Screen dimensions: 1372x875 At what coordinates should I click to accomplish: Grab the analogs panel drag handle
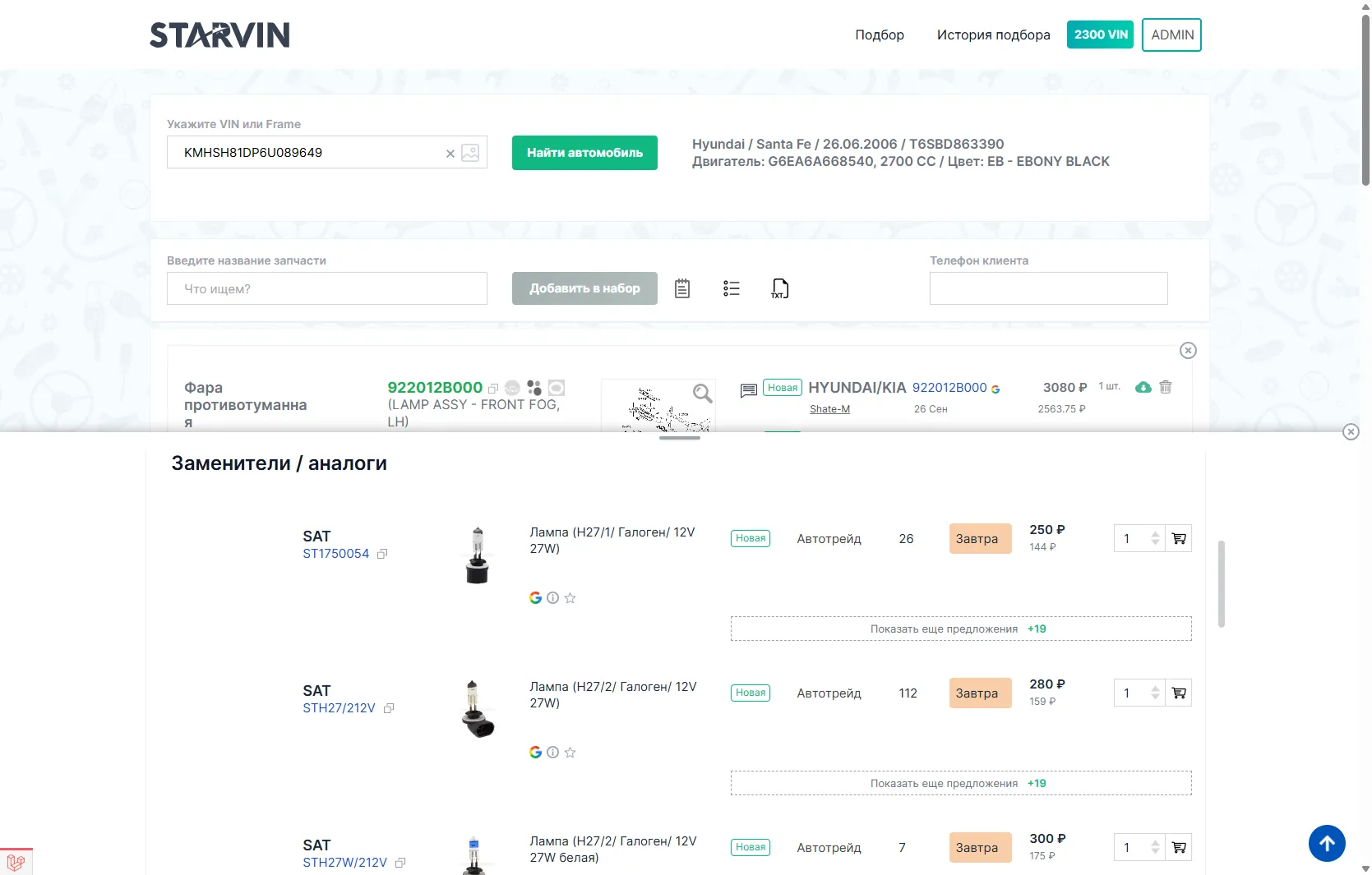point(680,438)
